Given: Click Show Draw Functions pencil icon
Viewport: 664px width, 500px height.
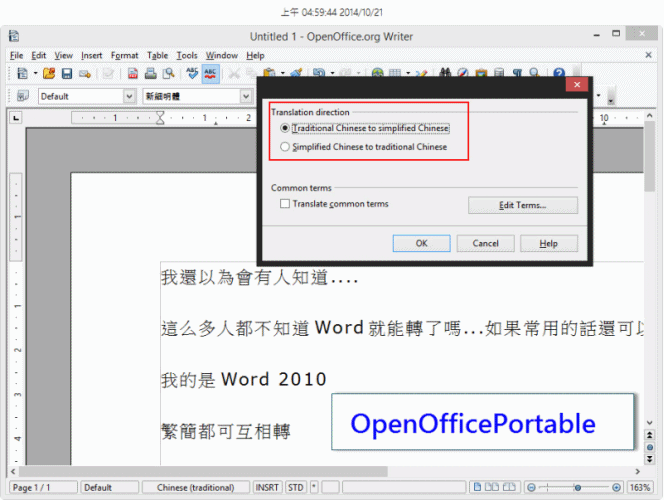Looking at the screenshot, I should [421, 73].
